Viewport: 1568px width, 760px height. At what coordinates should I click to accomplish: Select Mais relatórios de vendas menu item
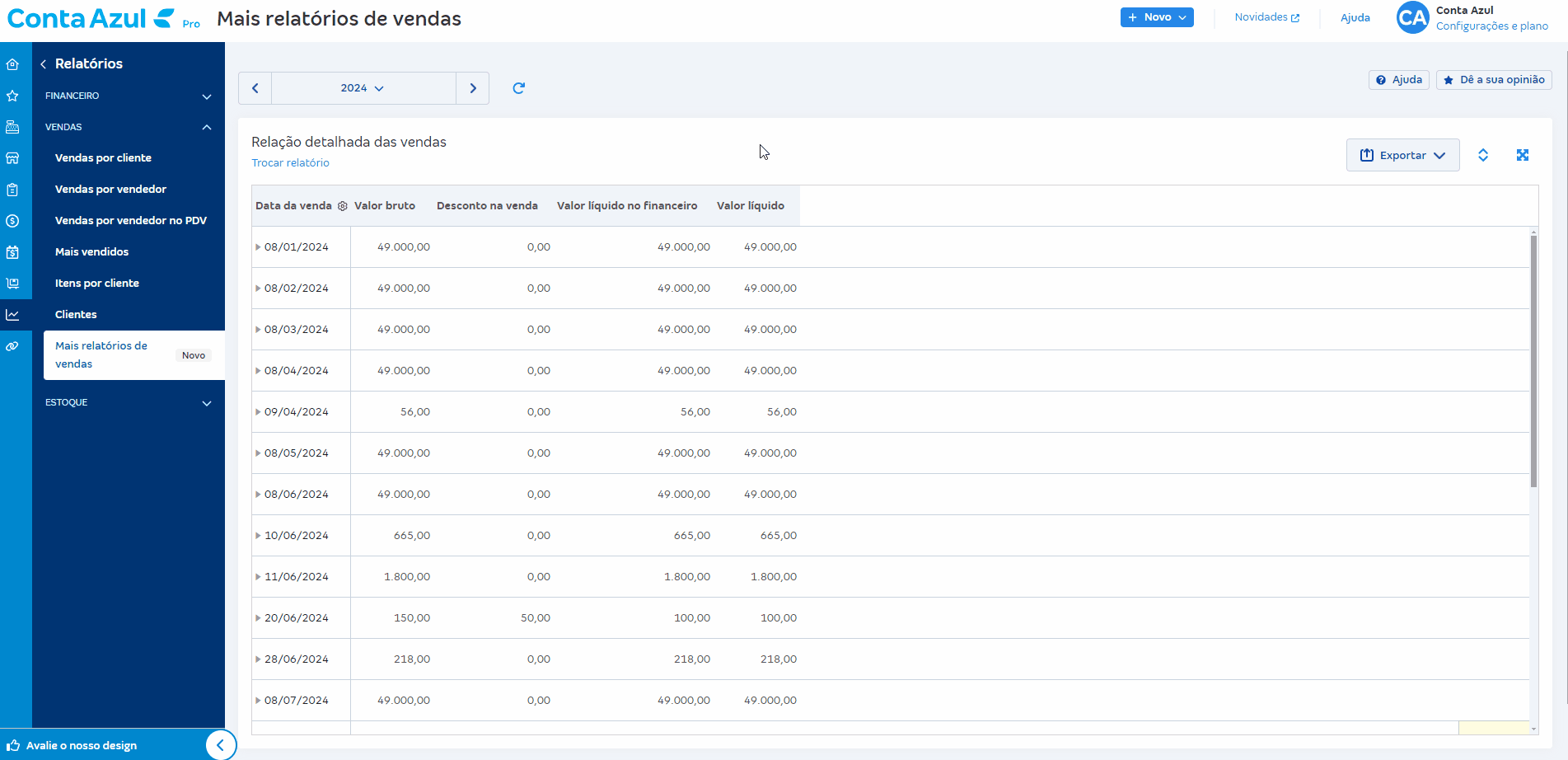pos(133,355)
